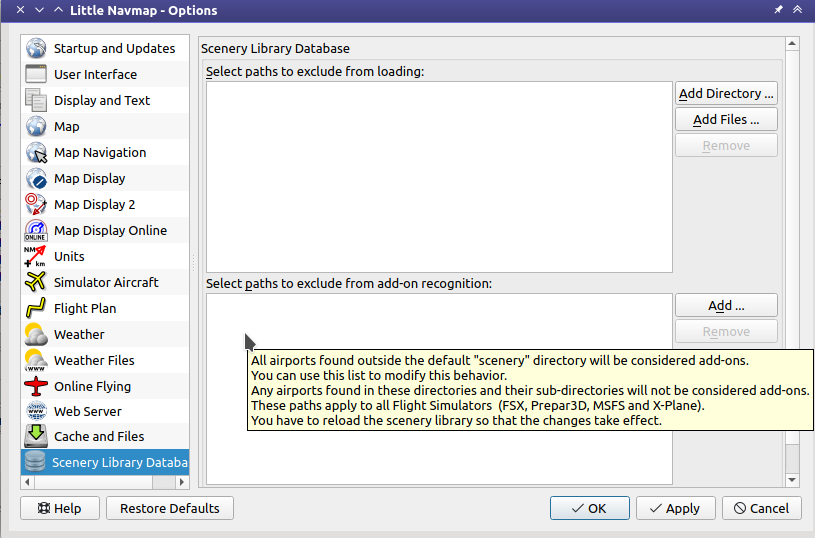The image size is (815, 538).
Task: Click the Cache and Files download icon
Action: click(x=36, y=436)
